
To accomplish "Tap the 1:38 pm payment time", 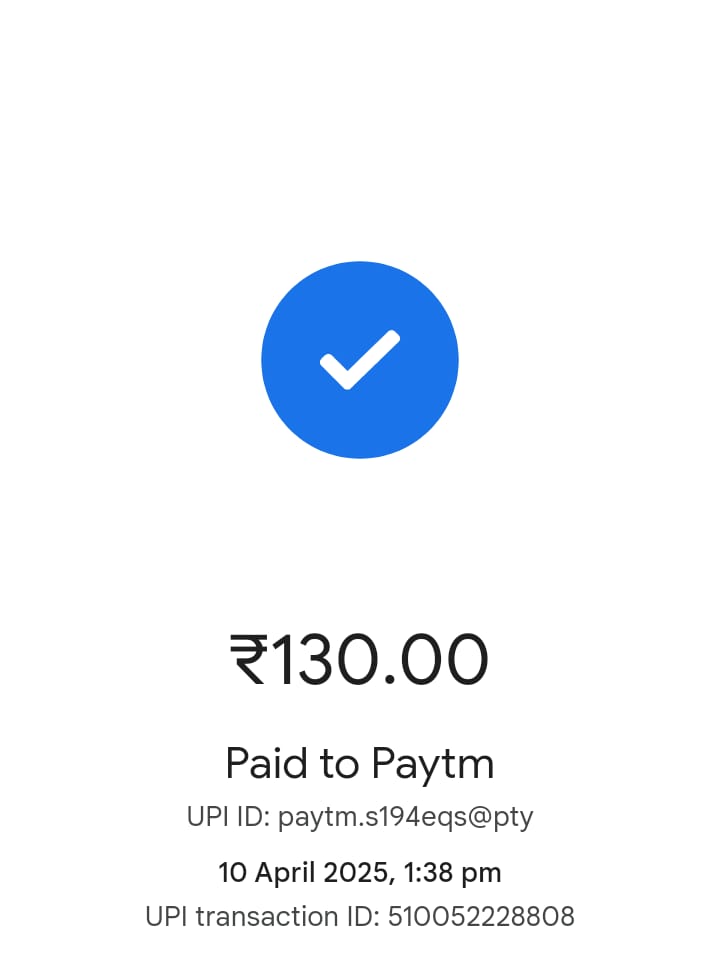I will (x=452, y=873).
